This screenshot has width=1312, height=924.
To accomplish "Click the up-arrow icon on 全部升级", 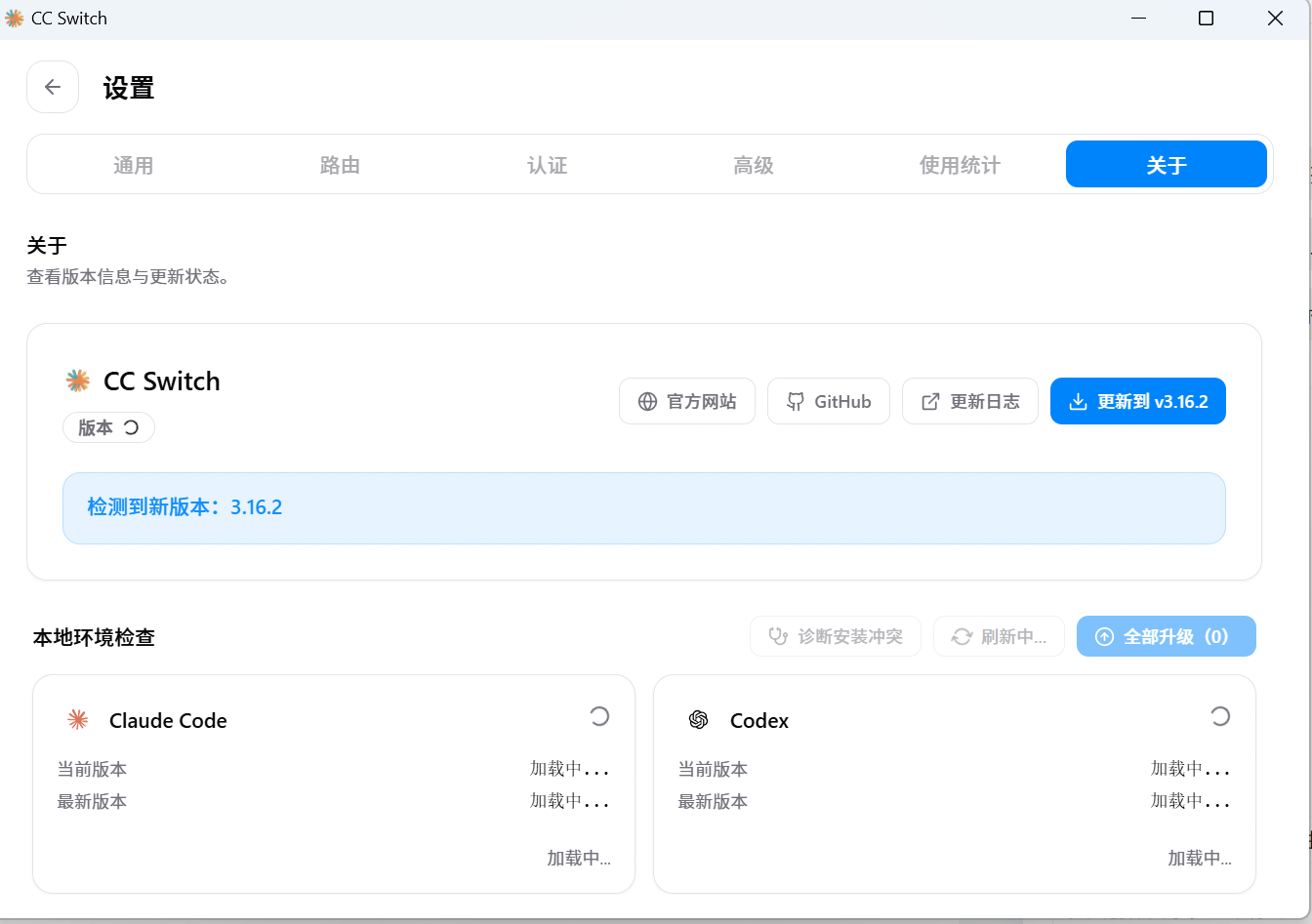I will [1104, 636].
